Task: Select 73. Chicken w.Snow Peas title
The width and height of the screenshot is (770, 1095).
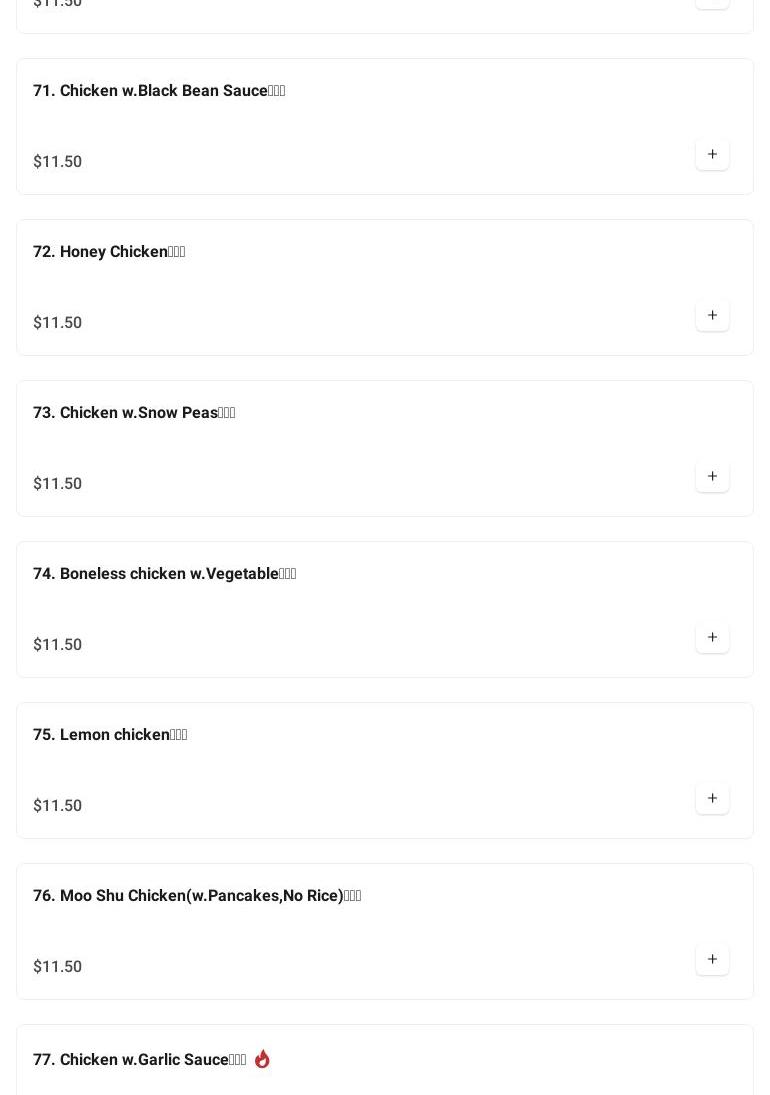Action: (134, 413)
